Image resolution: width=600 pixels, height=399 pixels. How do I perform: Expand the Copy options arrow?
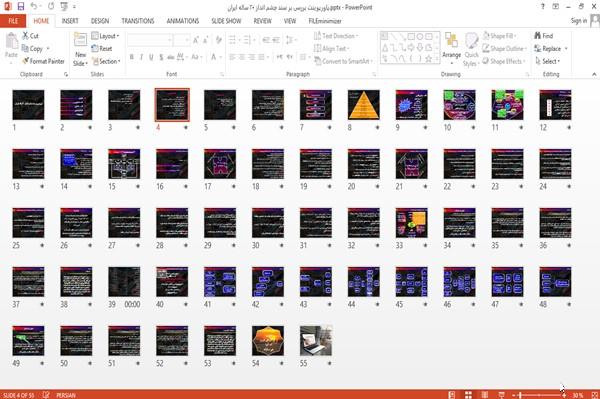click(x=48, y=49)
